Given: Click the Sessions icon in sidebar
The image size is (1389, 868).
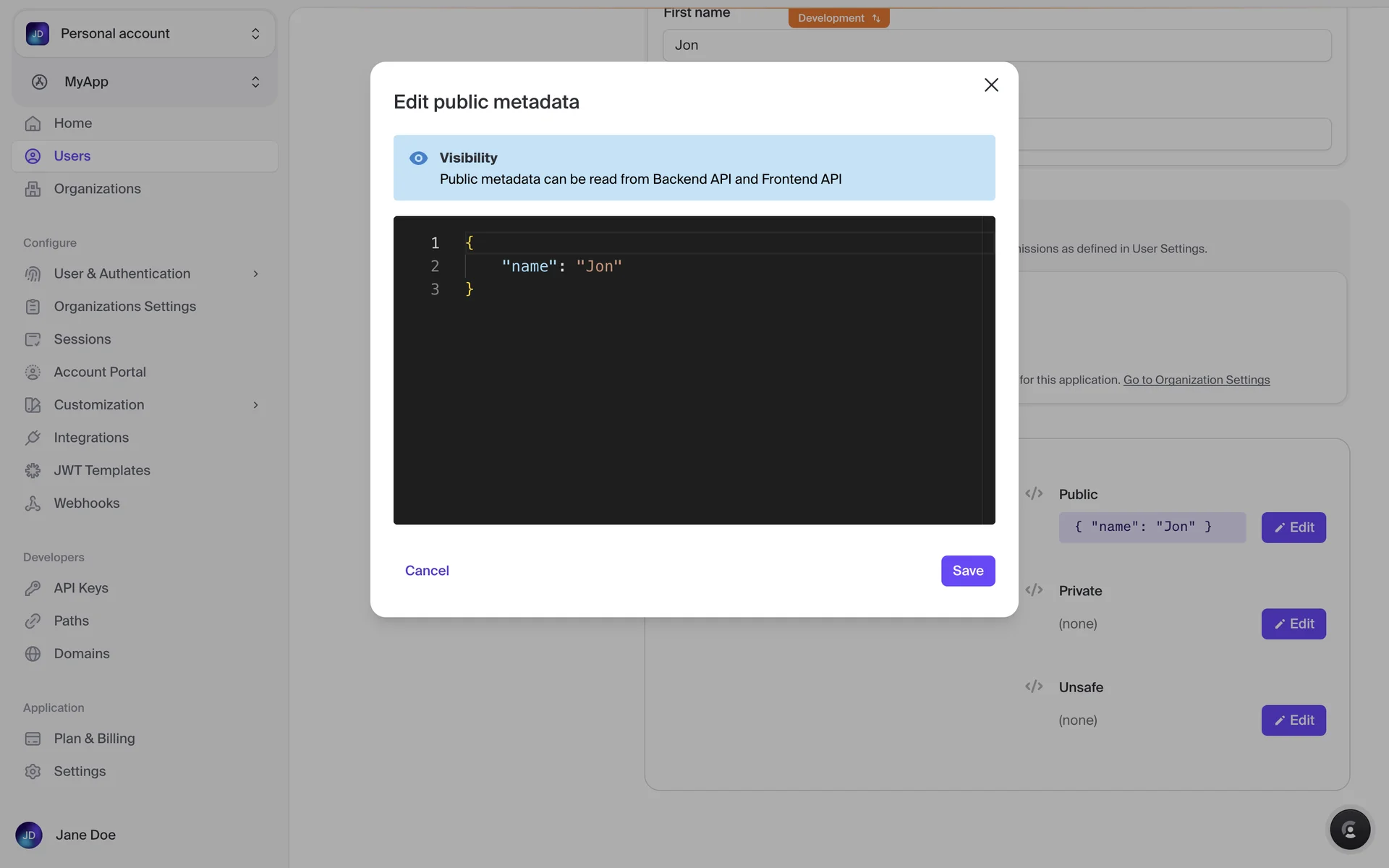Looking at the screenshot, I should [x=33, y=339].
